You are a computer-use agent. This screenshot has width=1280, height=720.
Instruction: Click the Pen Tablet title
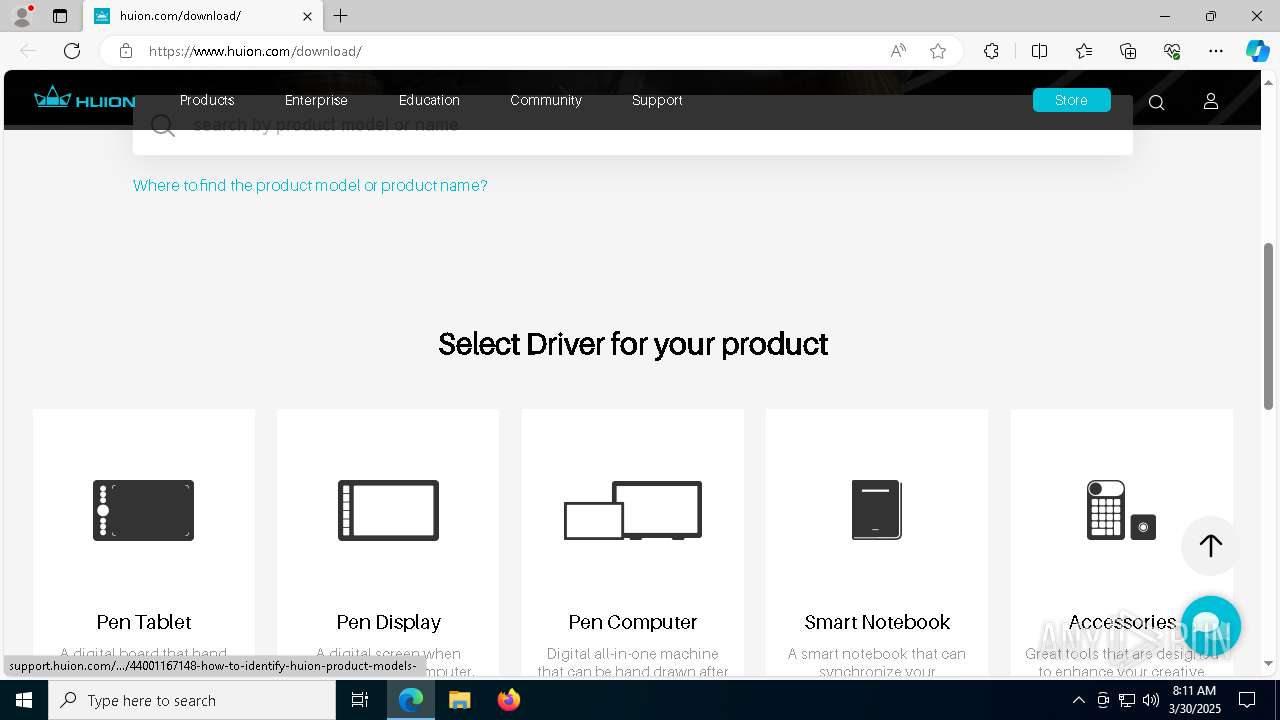pos(144,622)
